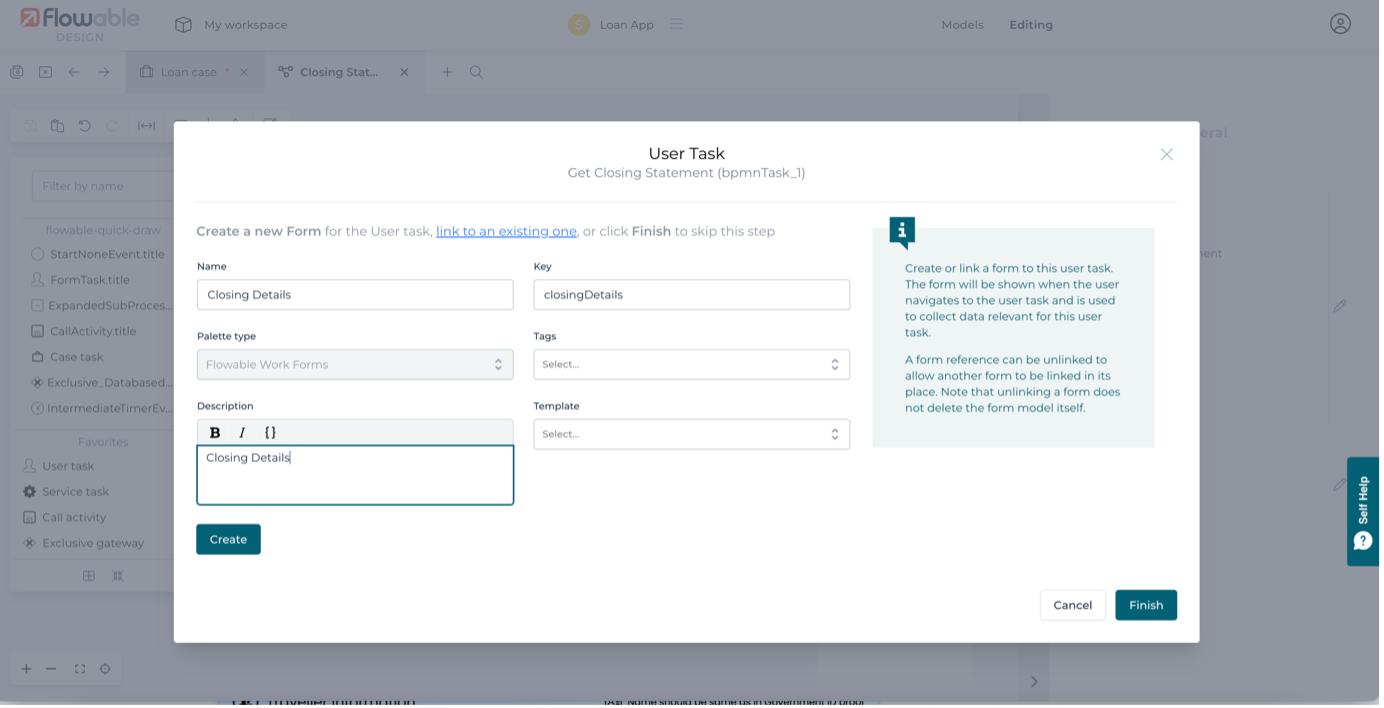Follow the link to an existing form
The image size is (1384, 708).
pos(506,230)
